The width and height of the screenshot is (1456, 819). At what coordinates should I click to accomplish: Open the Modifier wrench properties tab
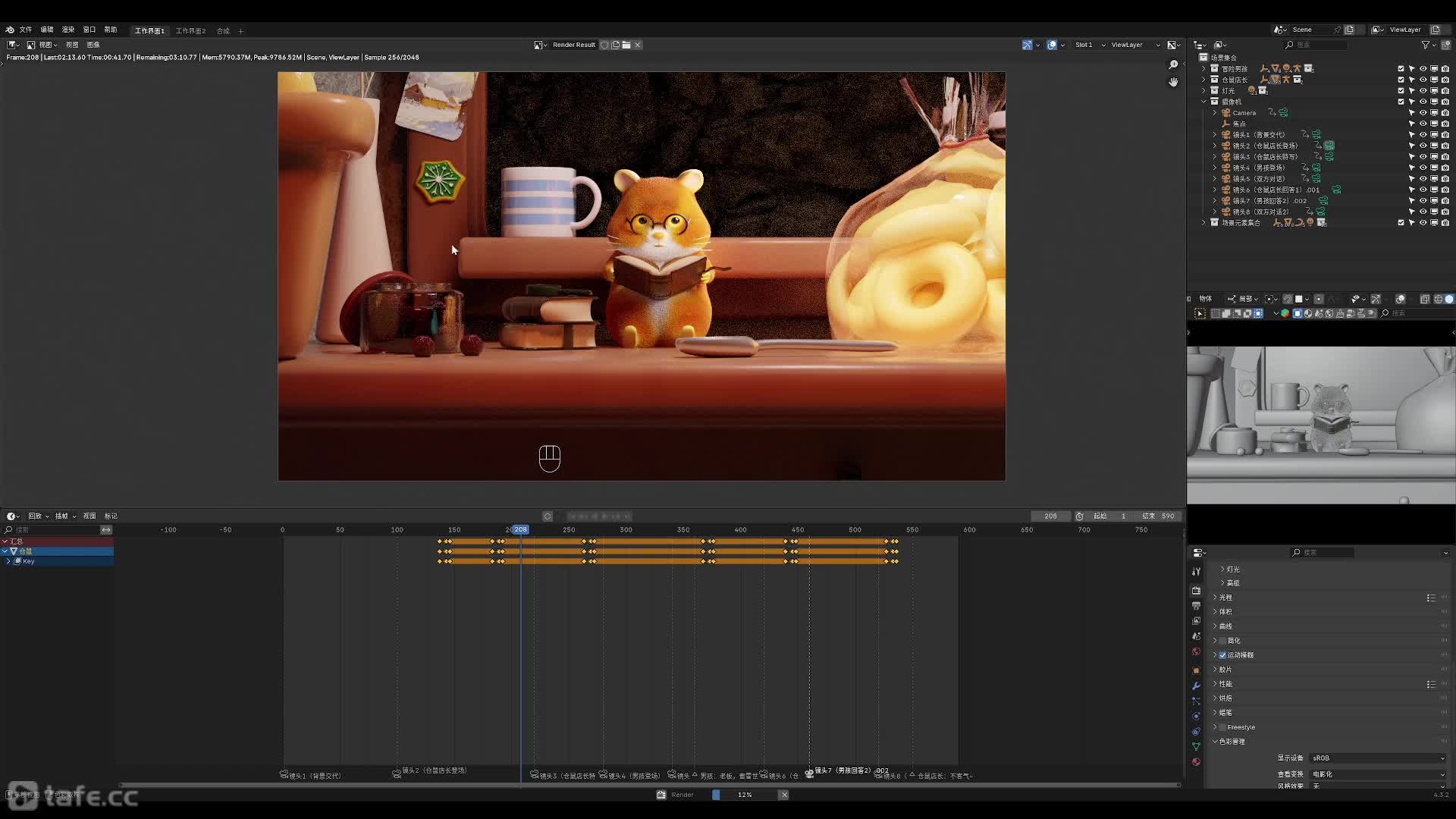pos(1196,686)
